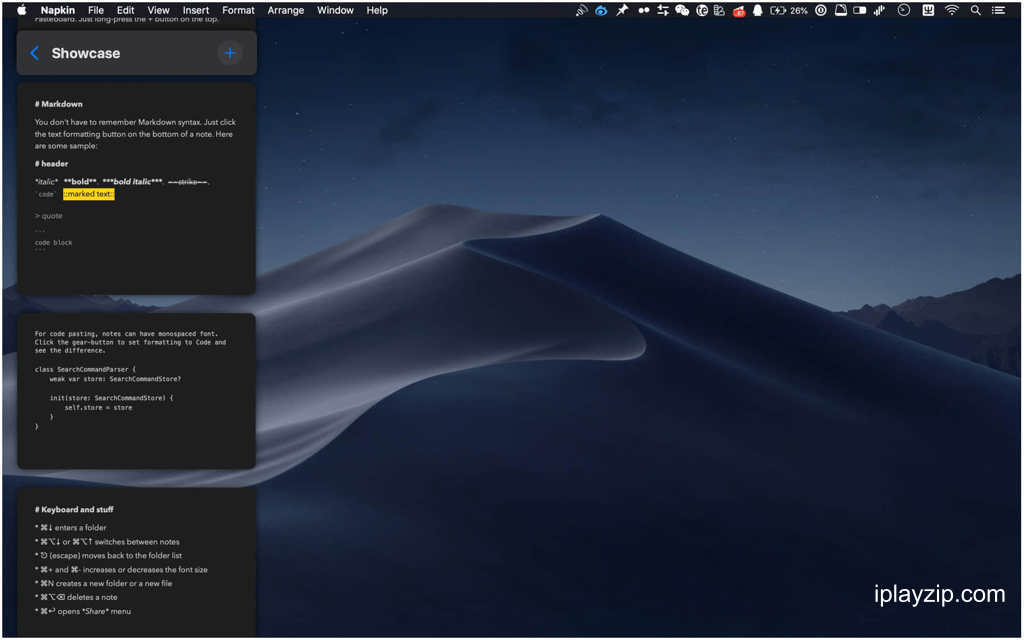
Task: Open the File menu
Action: (x=95, y=10)
